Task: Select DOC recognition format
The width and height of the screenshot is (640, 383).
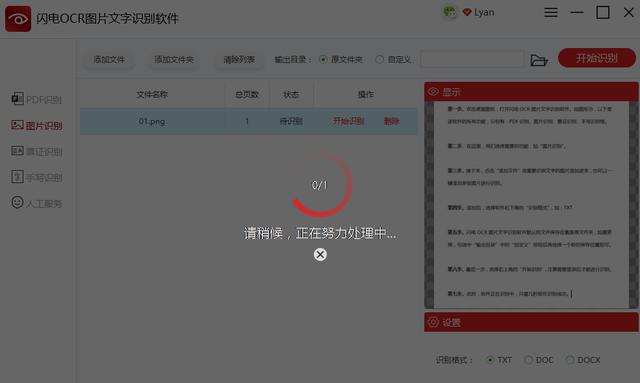Action: [x=539, y=360]
